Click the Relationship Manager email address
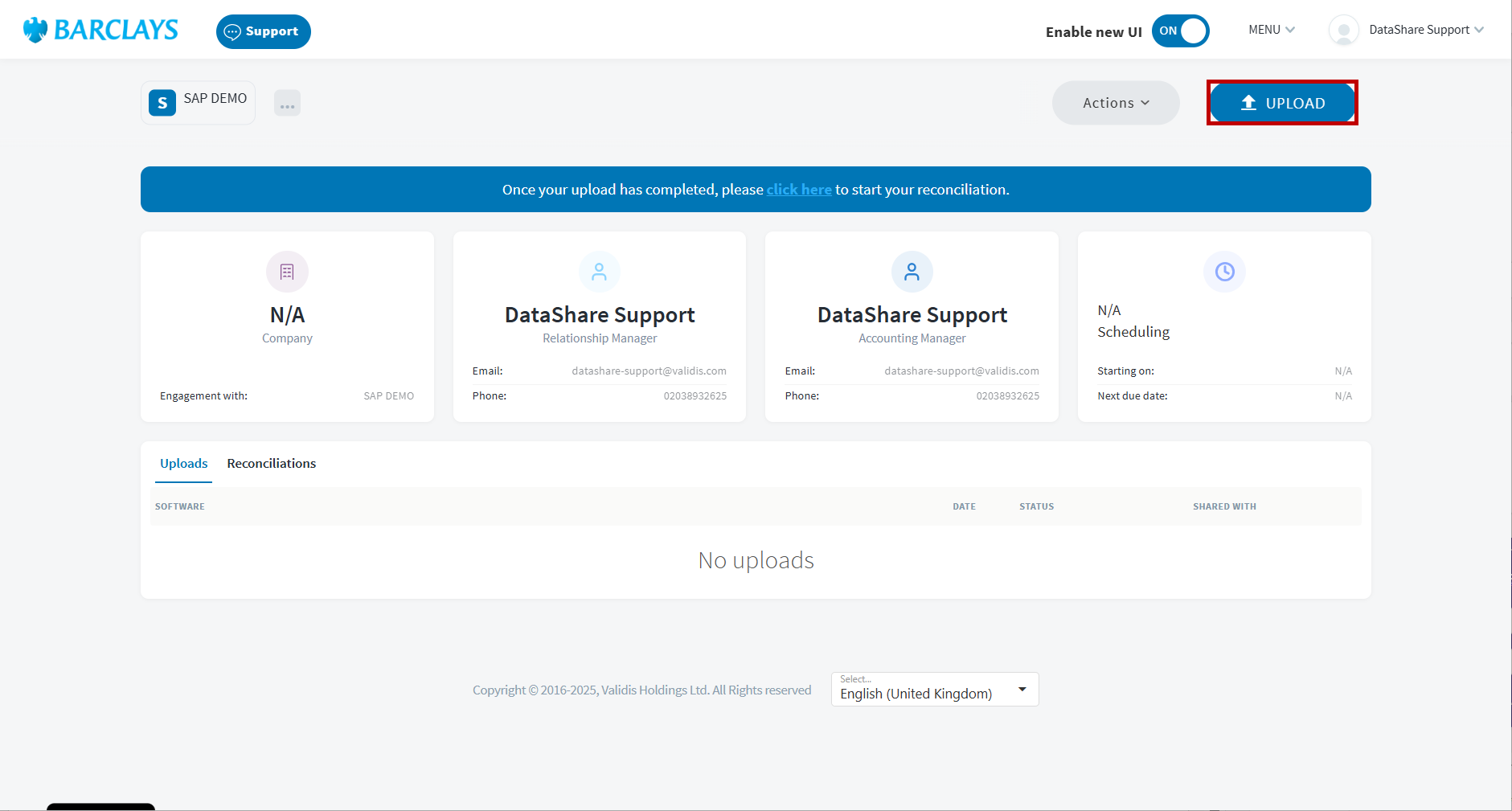Screen dimensions: 1512x811 pyautogui.click(x=649, y=371)
